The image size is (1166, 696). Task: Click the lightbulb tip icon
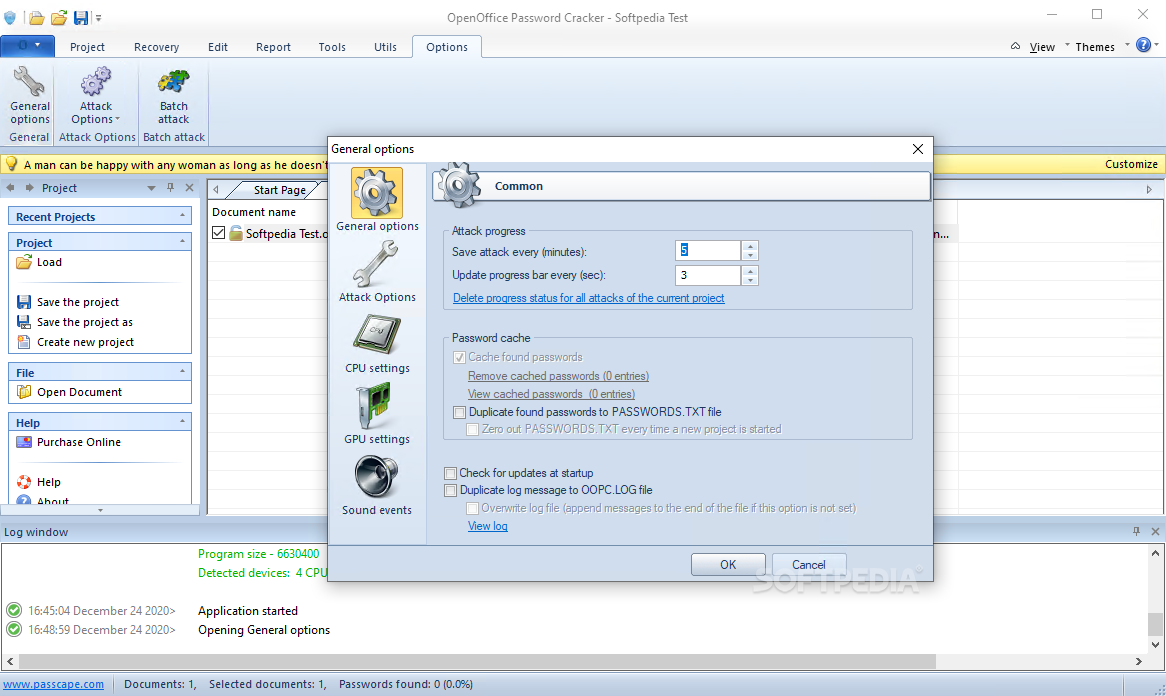pyautogui.click(x=11, y=164)
